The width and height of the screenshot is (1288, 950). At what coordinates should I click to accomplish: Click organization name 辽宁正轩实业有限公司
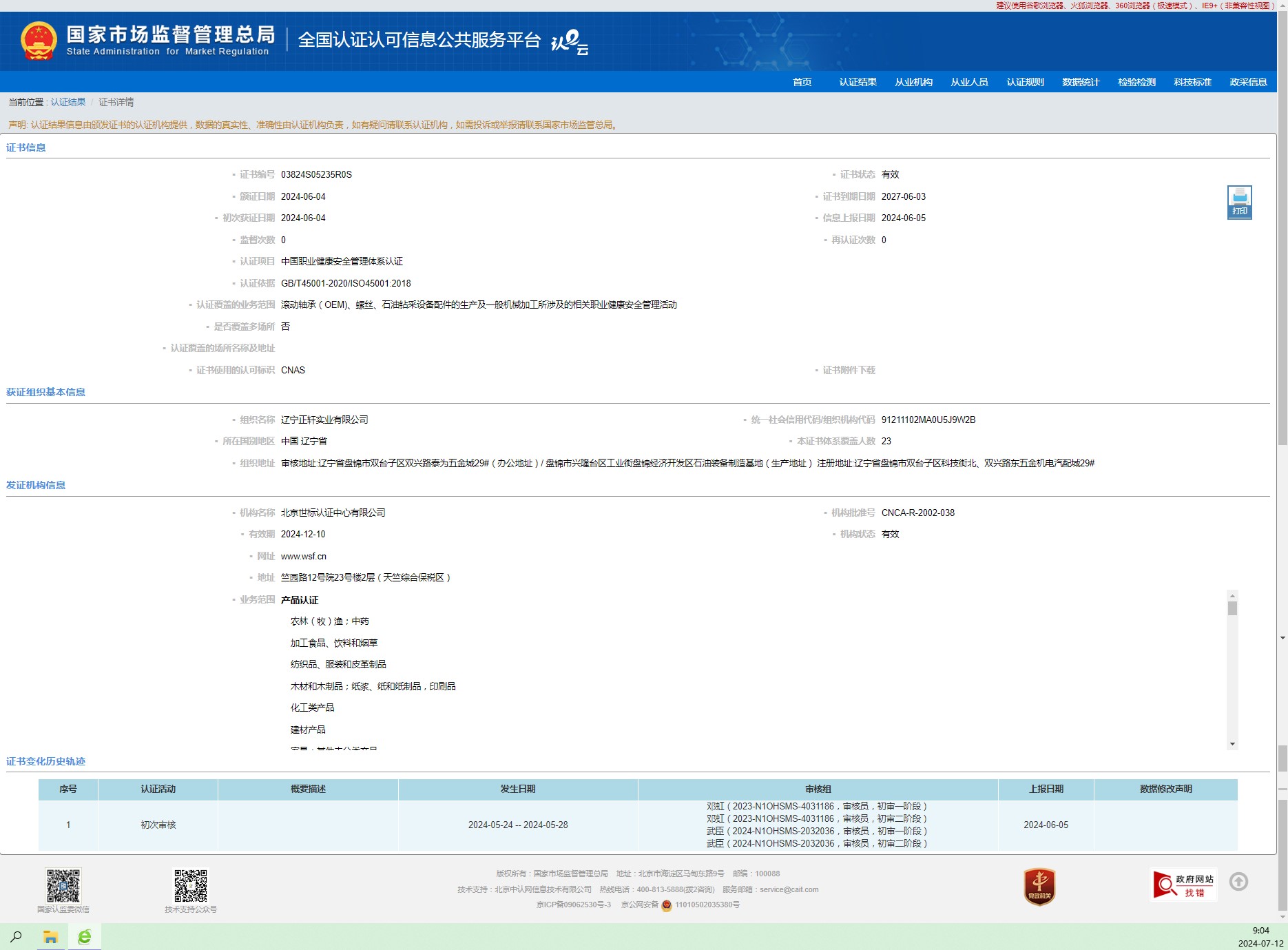pos(324,420)
